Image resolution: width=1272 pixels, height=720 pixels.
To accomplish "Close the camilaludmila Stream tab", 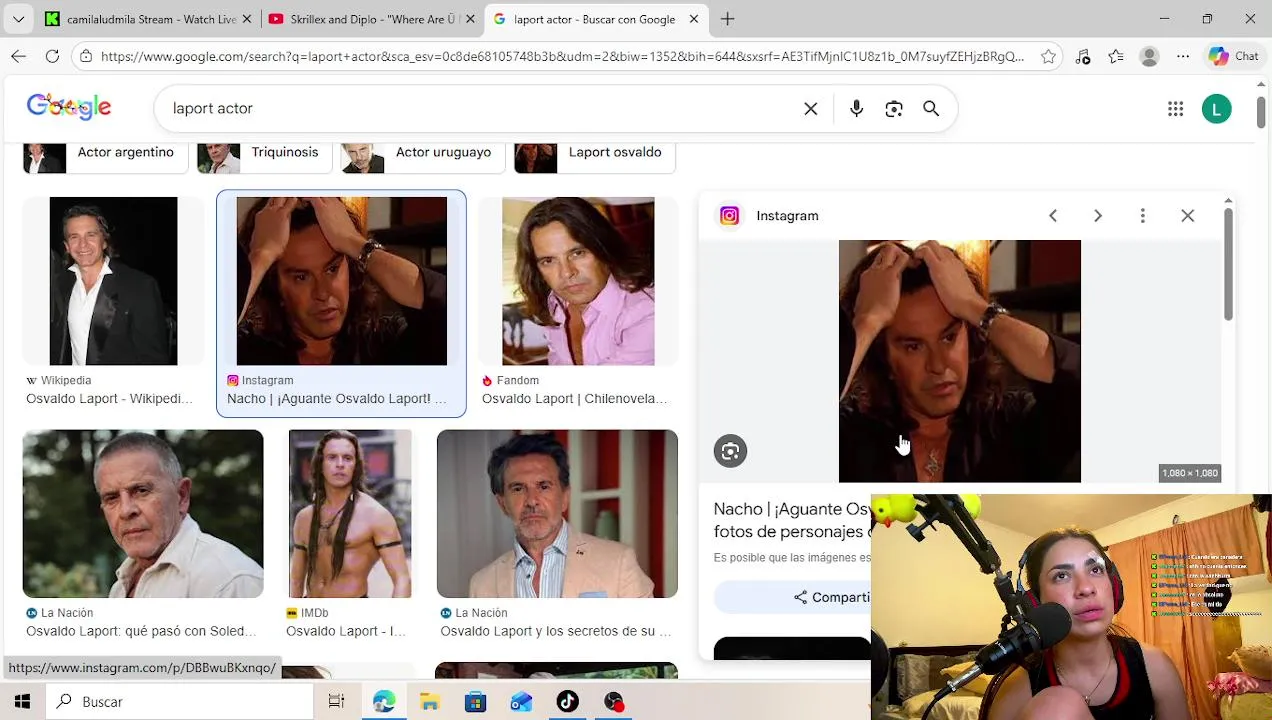I will pos(247,19).
